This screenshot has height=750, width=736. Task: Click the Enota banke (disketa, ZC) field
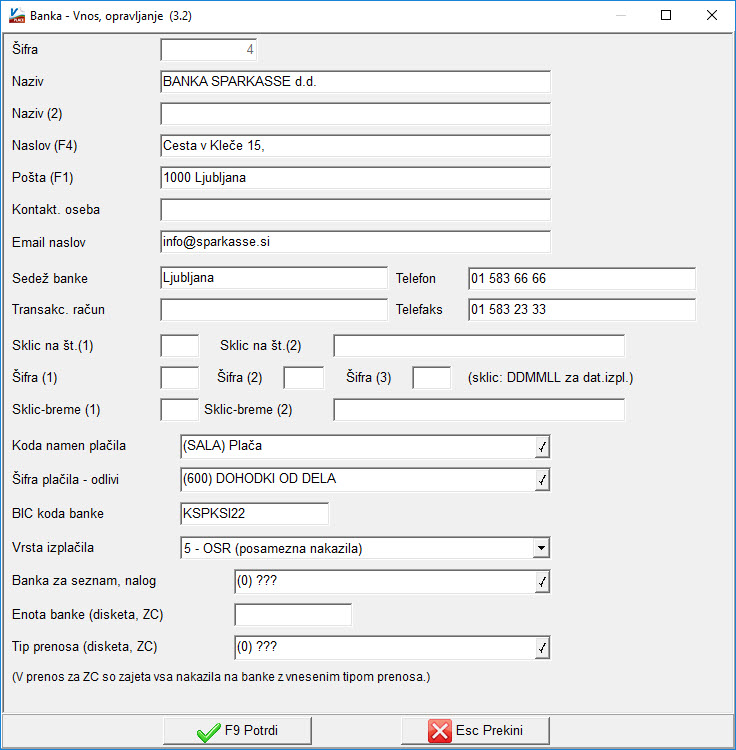[293, 615]
